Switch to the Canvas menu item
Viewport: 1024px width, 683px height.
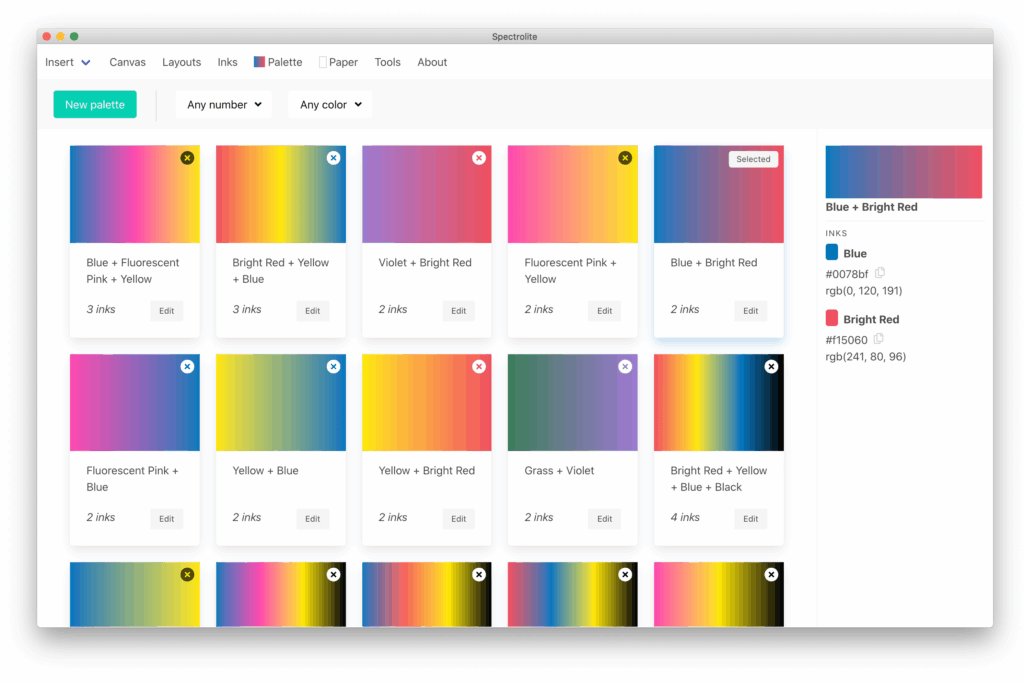pos(127,62)
